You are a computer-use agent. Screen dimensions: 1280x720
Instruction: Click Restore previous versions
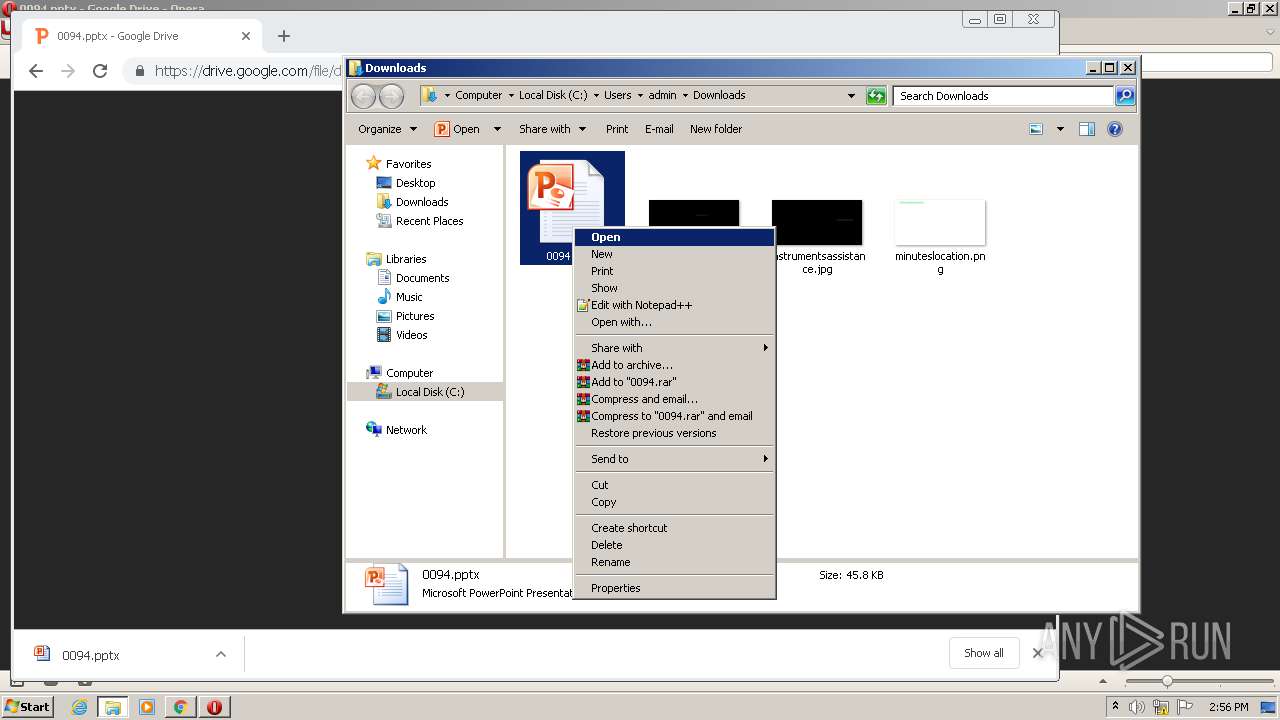pyautogui.click(x=674, y=433)
